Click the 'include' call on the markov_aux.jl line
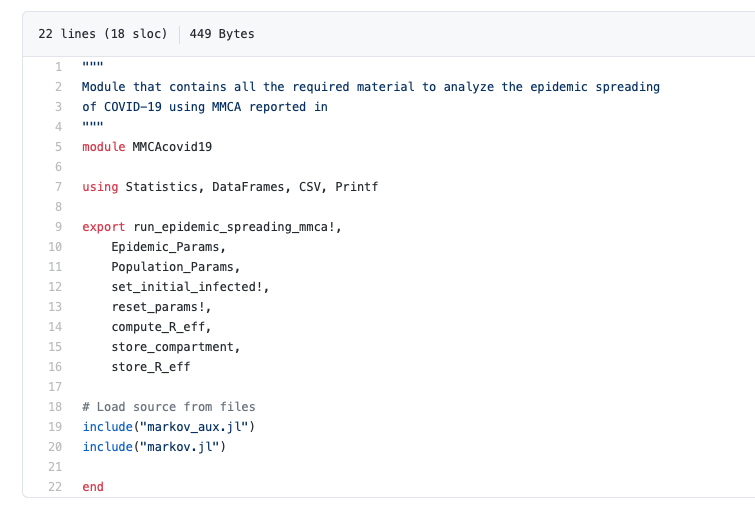This screenshot has height=512, width=755. (x=107, y=427)
